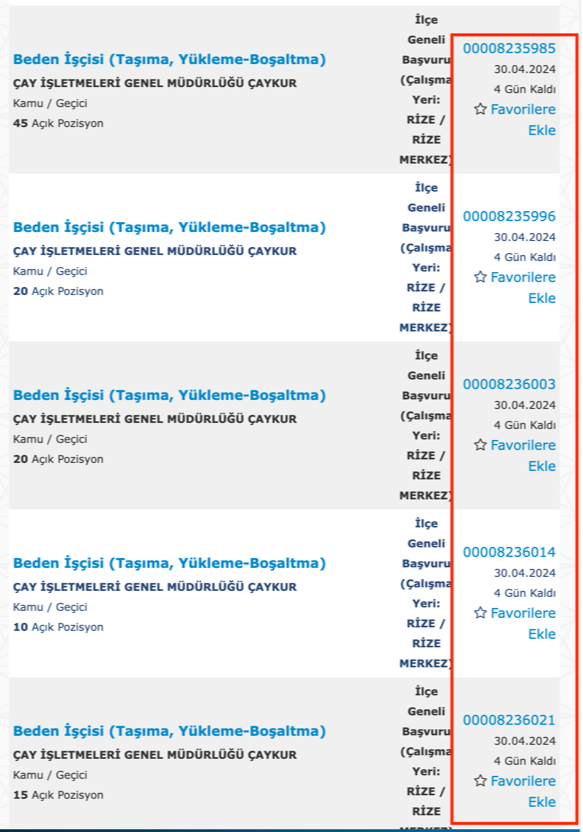Open the Beden İşçisi posting with 15 open positions
The image size is (583, 832).
[169, 731]
